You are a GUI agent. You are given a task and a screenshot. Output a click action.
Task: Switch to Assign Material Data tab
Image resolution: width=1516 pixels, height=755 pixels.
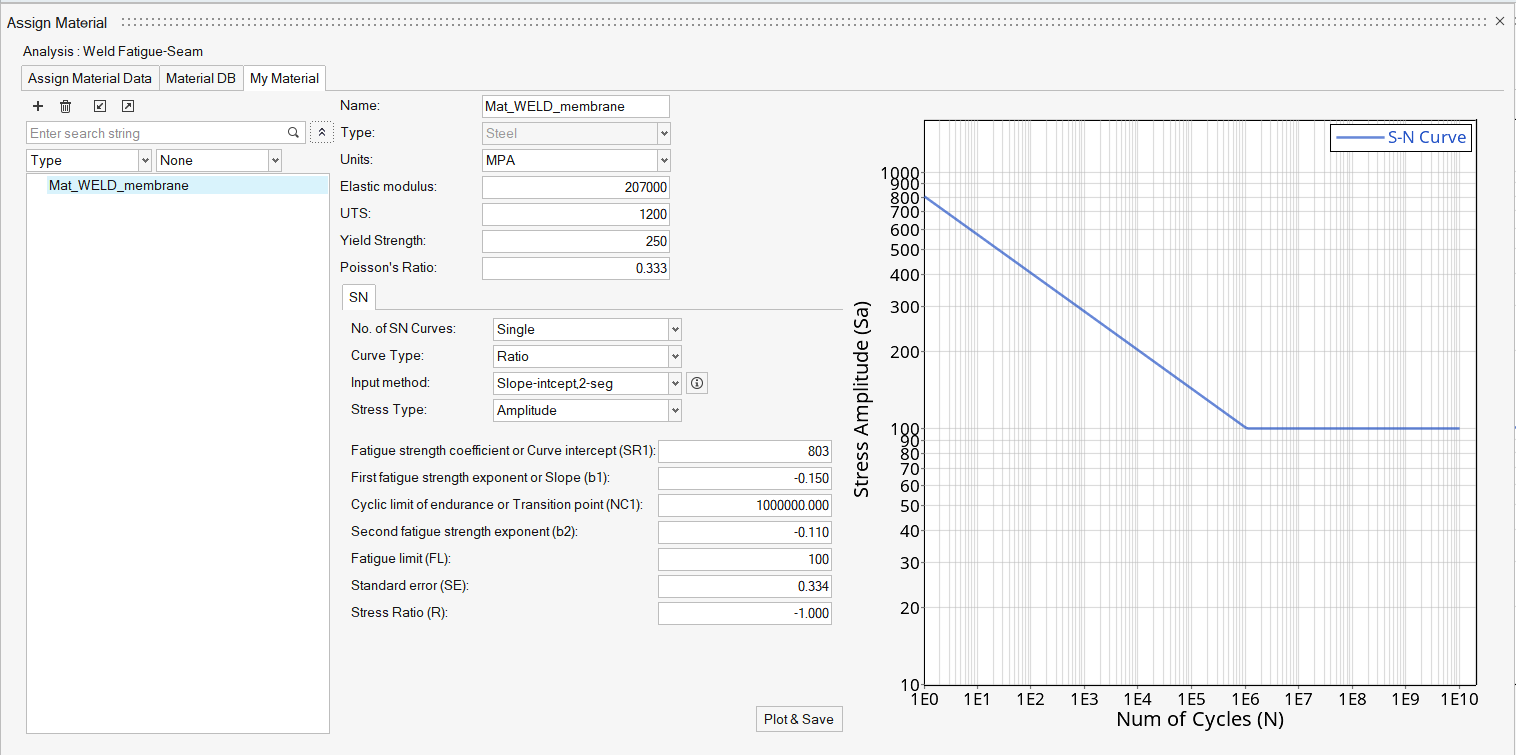tap(90, 78)
